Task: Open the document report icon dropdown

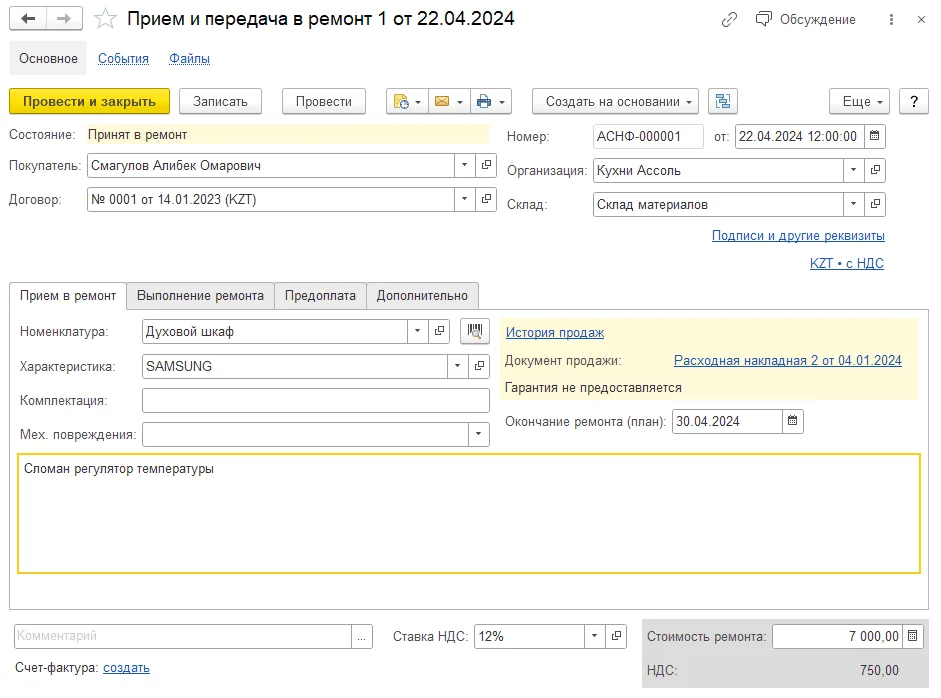Action: tap(406, 101)
